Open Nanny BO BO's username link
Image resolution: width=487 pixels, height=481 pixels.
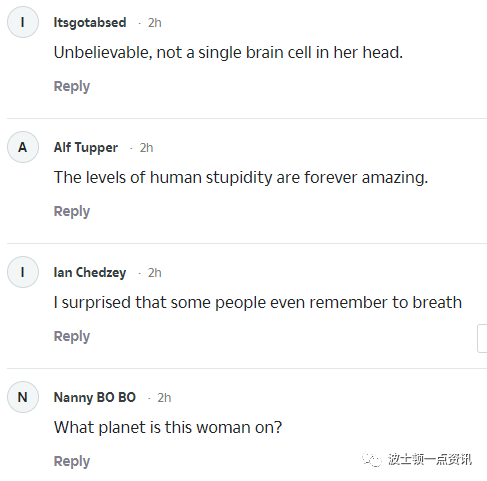click(95, 397)
